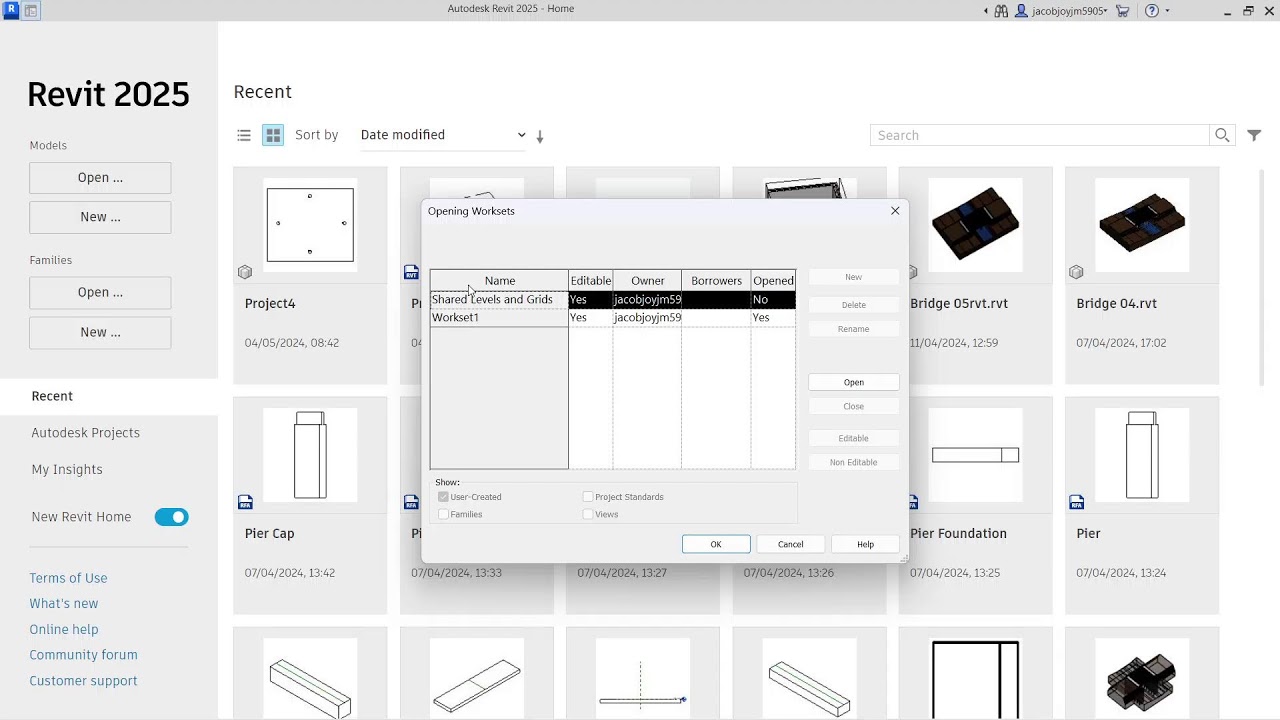Image resolution: width=1280 pixels, height=720 pixels.
Task: Click the Open button in worksets dialog
Action: pos(853,382)
